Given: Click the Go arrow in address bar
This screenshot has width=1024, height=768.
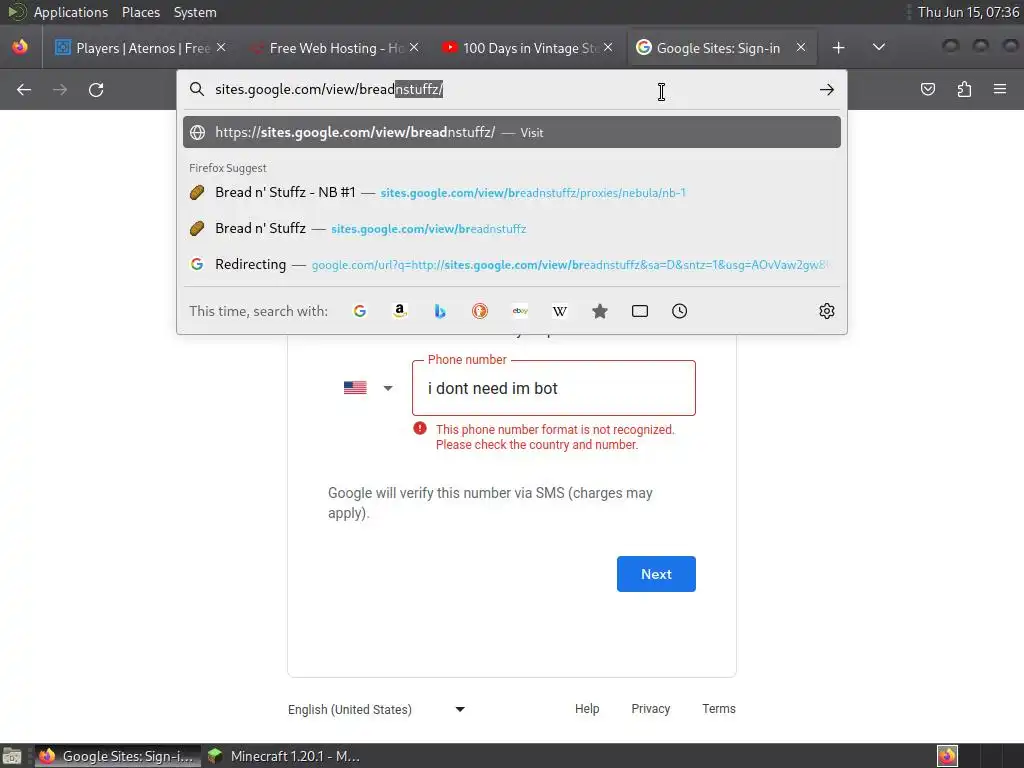Looking at the screenshot, I should [x=827, y=89].
